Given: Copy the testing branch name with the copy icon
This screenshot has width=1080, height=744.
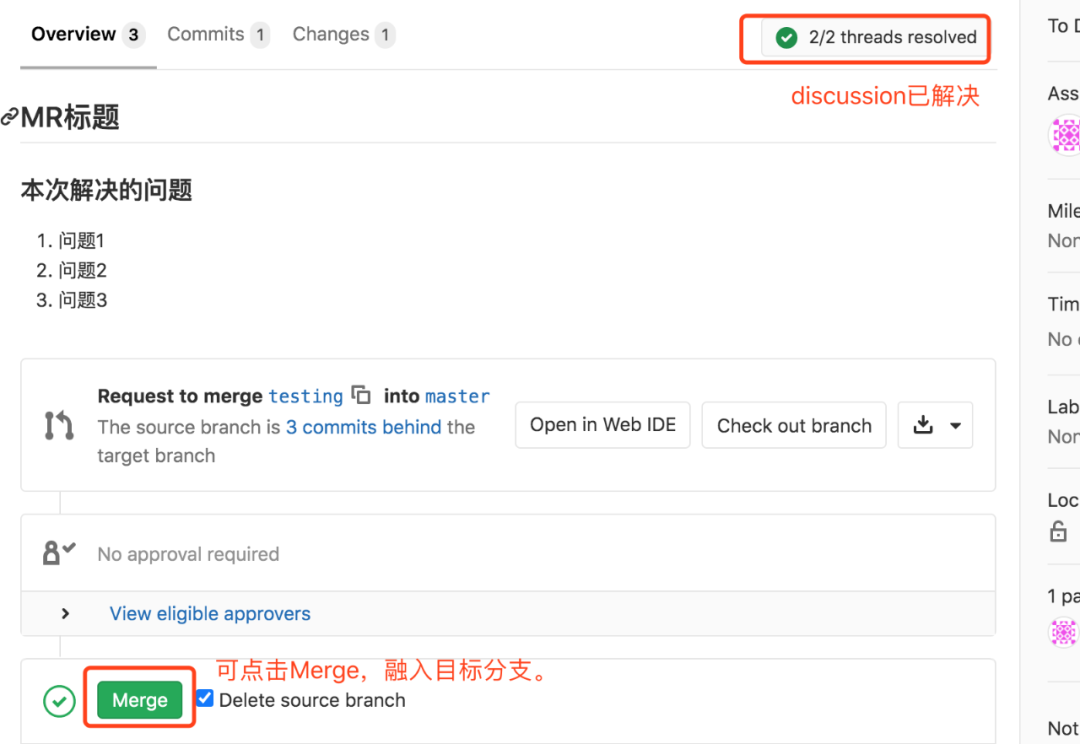Looking at the screenshot, I should tap(361, 396).
